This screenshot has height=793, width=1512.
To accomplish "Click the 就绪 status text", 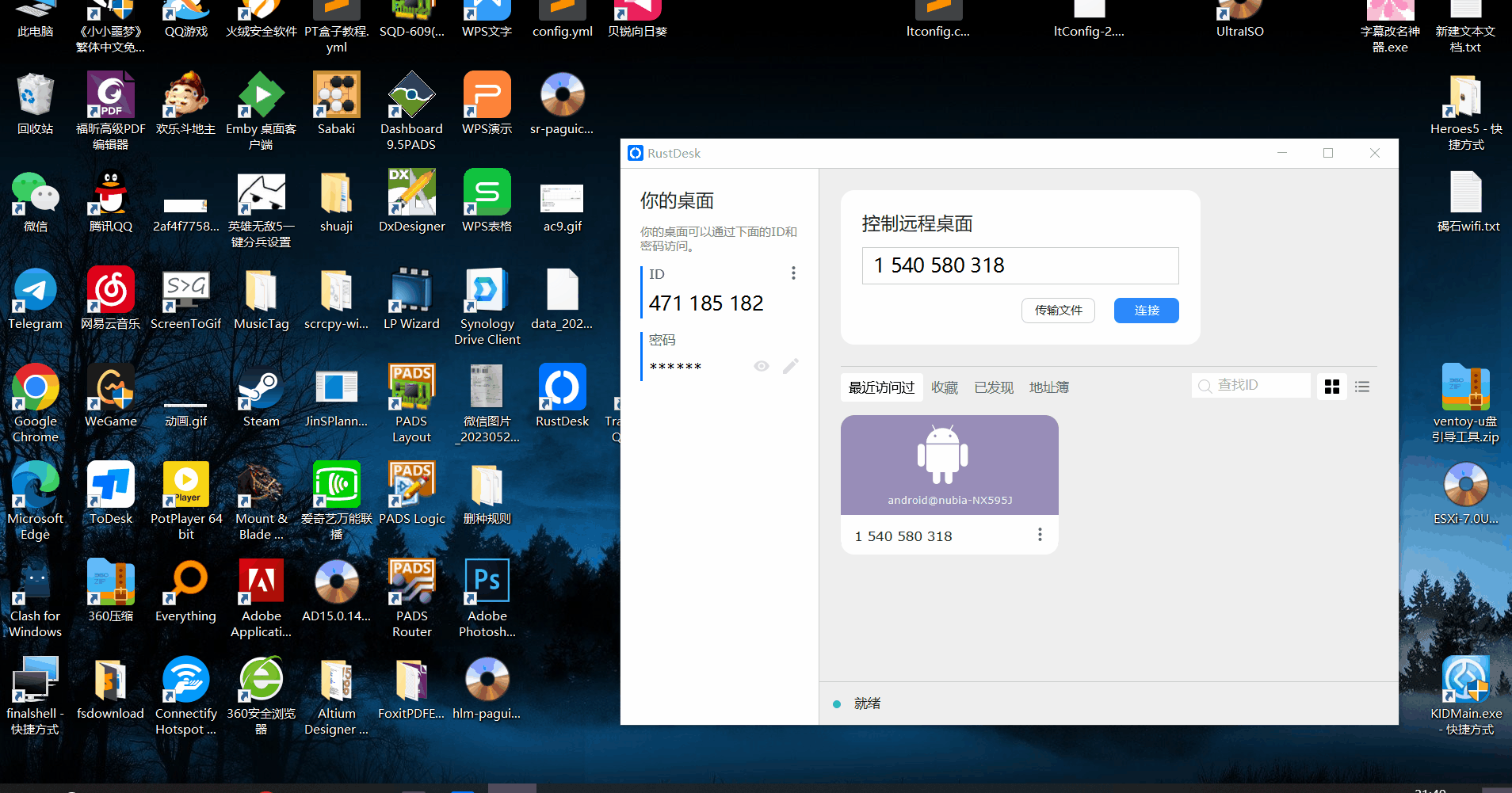I will (868, 703).
